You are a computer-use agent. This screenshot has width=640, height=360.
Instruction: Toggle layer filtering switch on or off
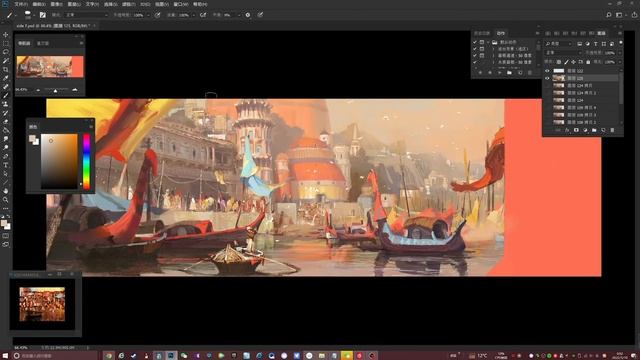620,43
